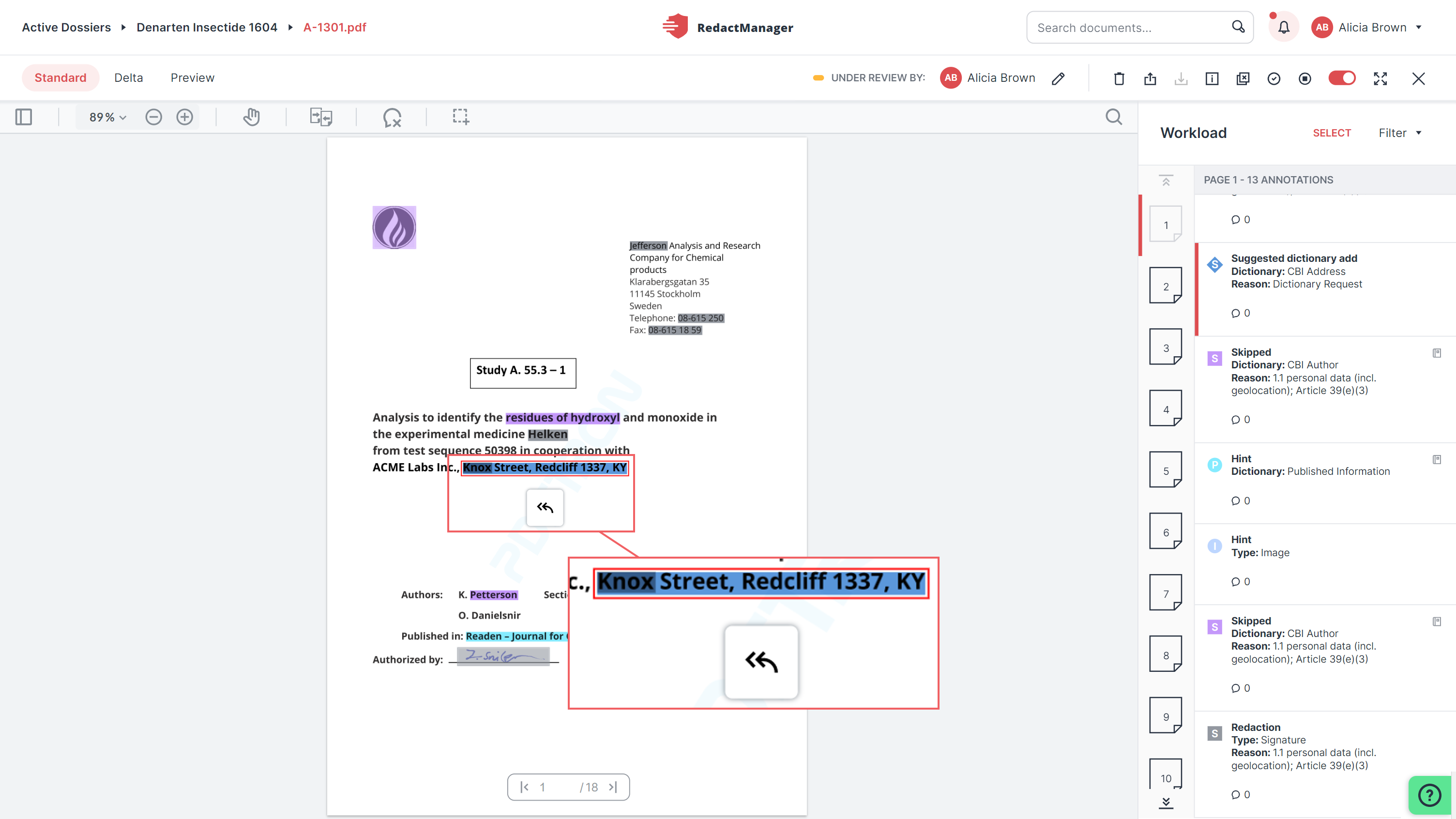Enter fullscreen mode
The height and width of the screenshot is (819, 1456).
[x=1380, y=78]
